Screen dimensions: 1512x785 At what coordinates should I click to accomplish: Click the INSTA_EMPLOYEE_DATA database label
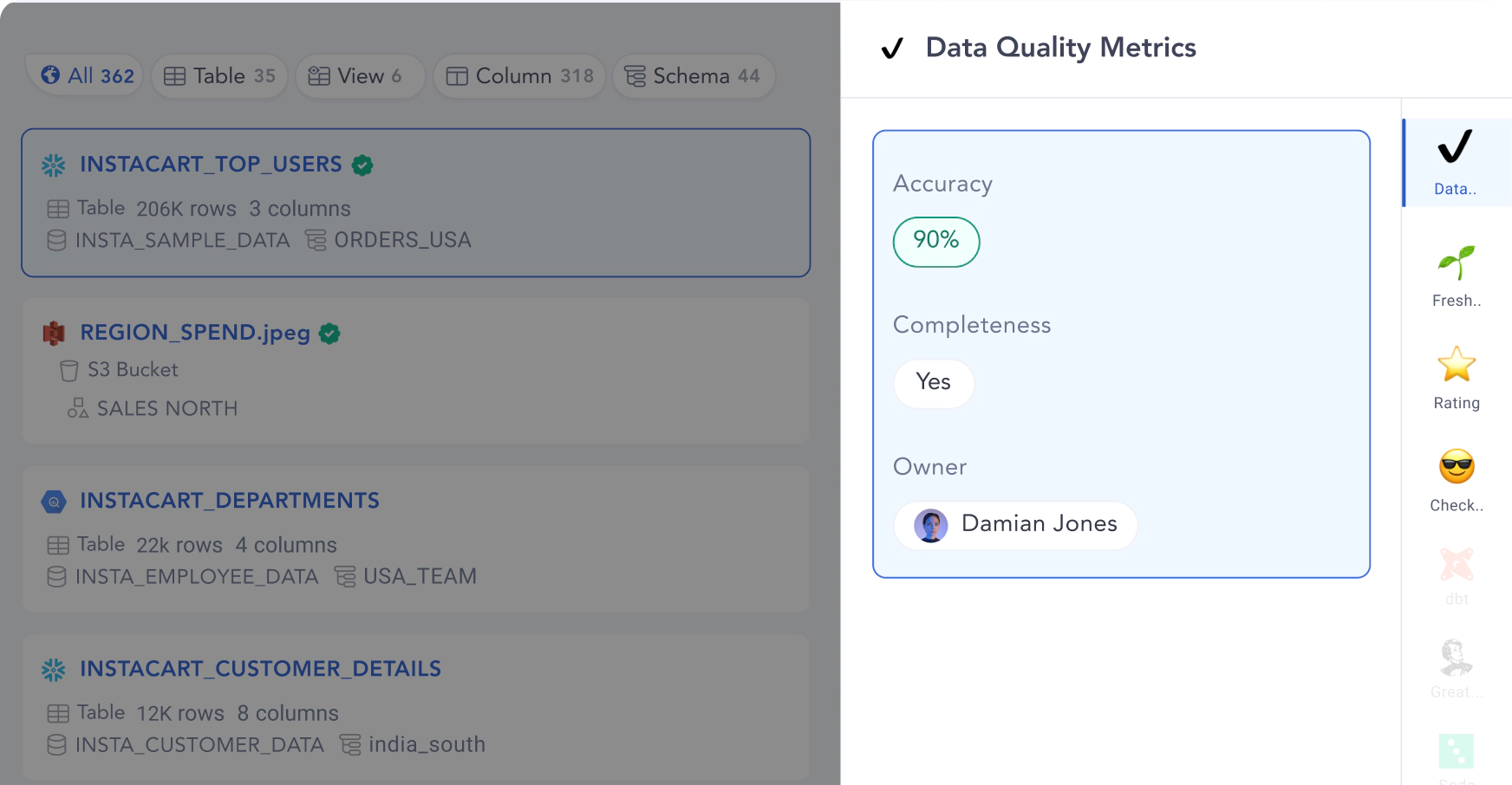point(197,576)
